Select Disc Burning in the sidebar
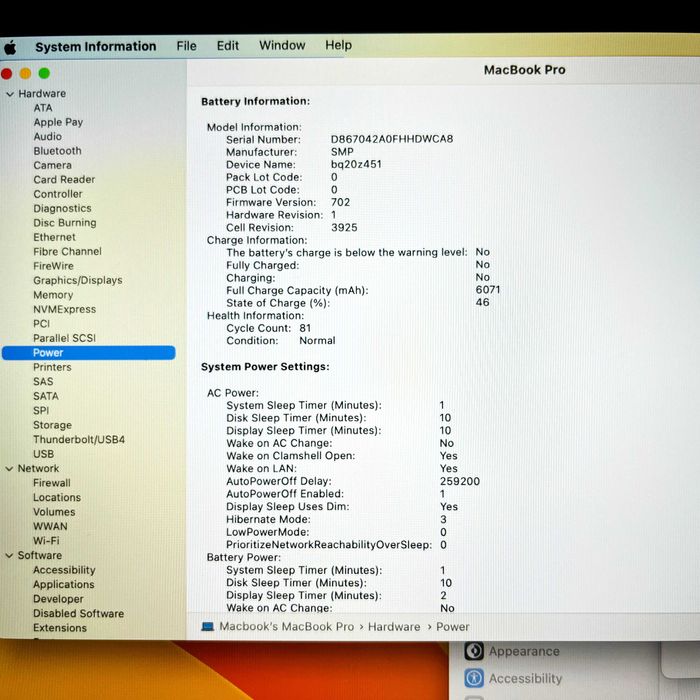The width and height of the screenshot is (700, 700). click(65, 223)
